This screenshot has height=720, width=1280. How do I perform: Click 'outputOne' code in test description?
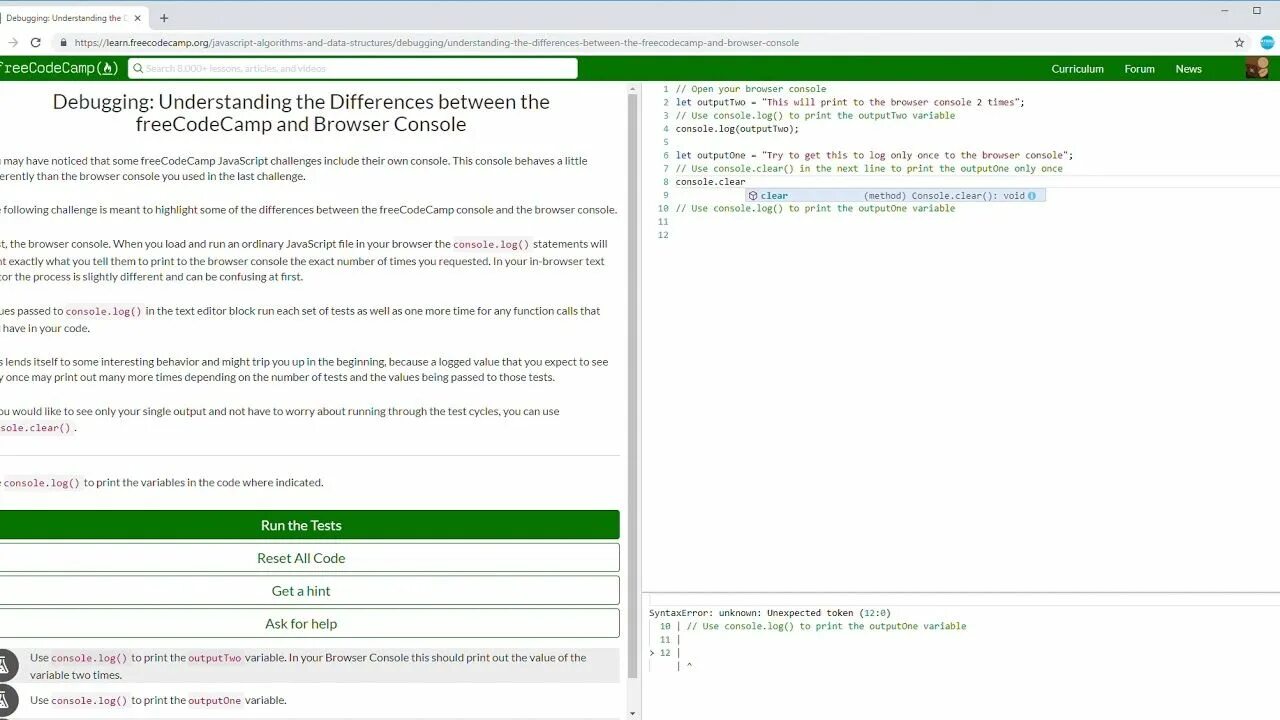[x=215, y=700]
